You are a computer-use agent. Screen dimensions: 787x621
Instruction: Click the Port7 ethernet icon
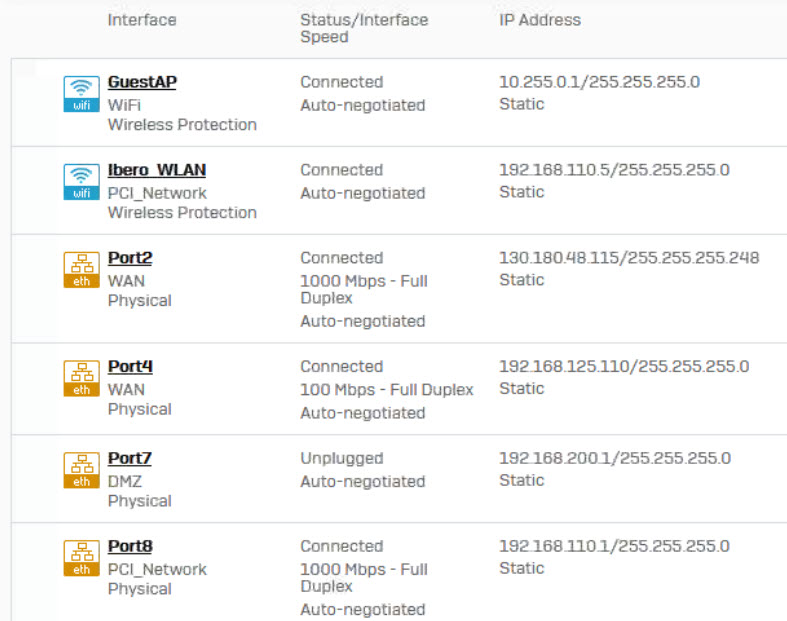coord(81,470)
